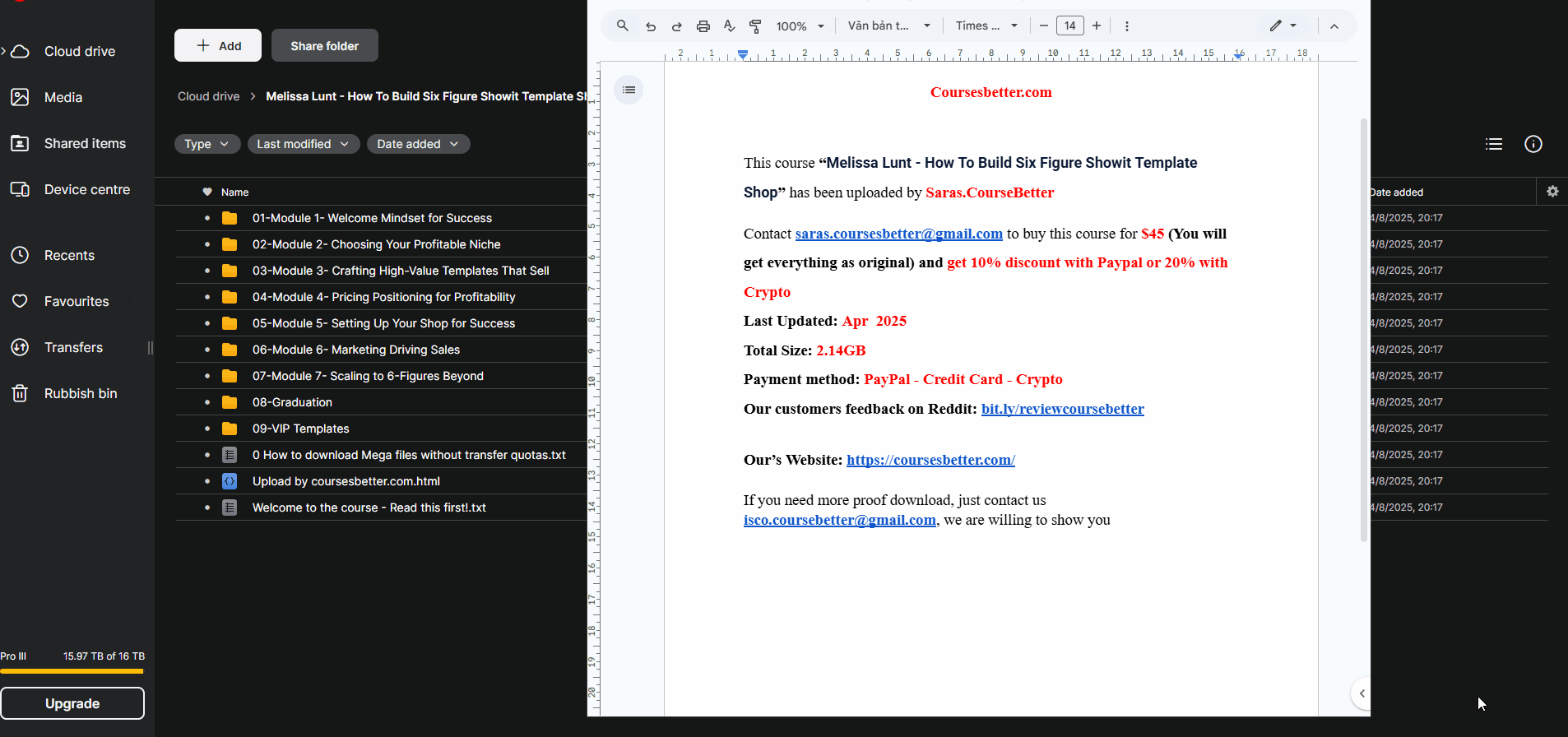Open the editing mode pencil dropdown
The width and height of the screenshot is (1568, 737).
click(1283, 26)
